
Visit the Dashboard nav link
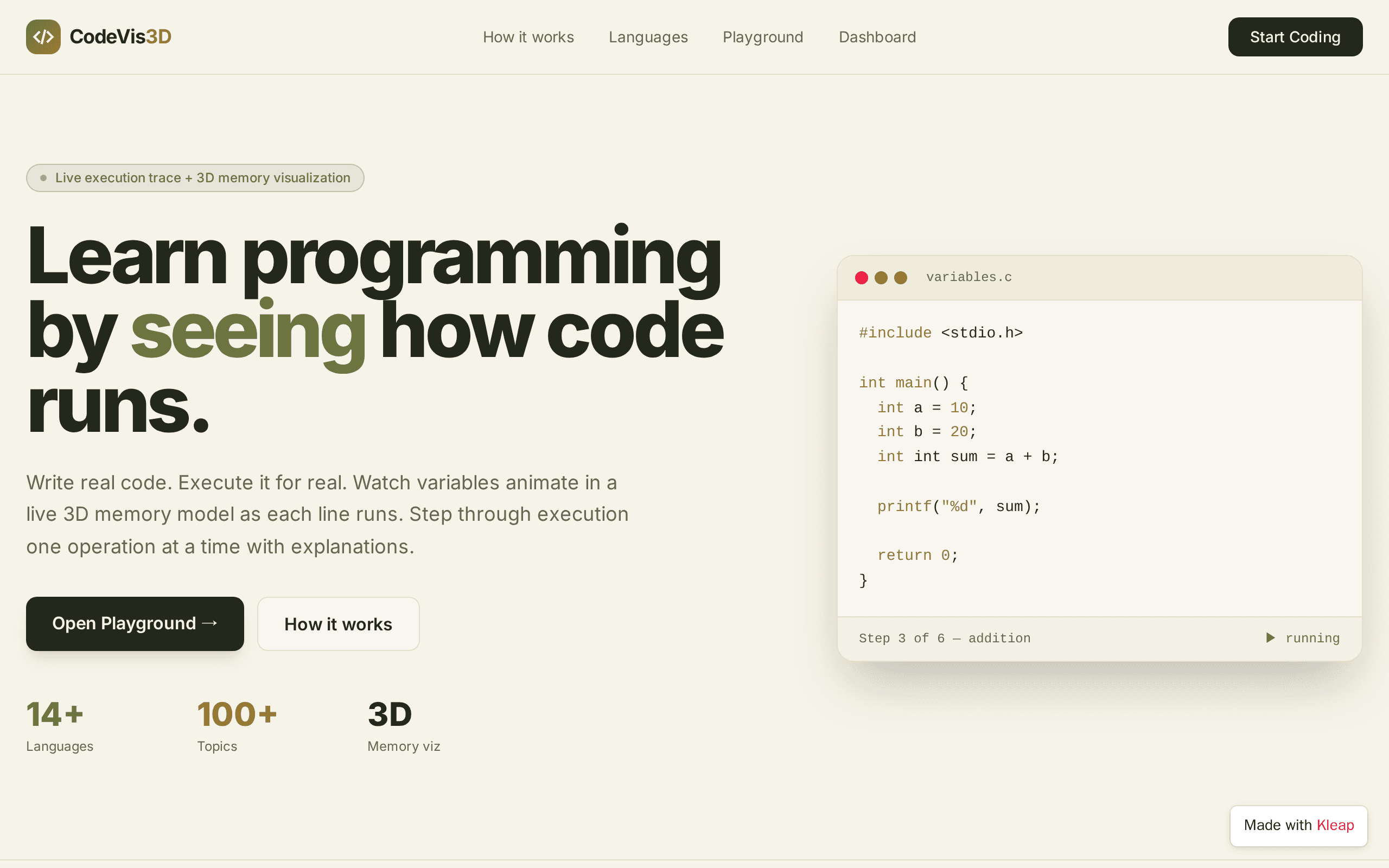[x=877, y=37]
